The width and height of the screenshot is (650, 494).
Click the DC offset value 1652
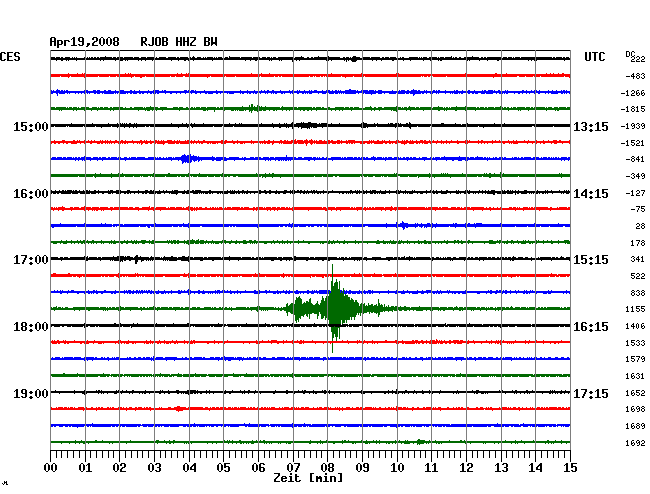(635, 393)
